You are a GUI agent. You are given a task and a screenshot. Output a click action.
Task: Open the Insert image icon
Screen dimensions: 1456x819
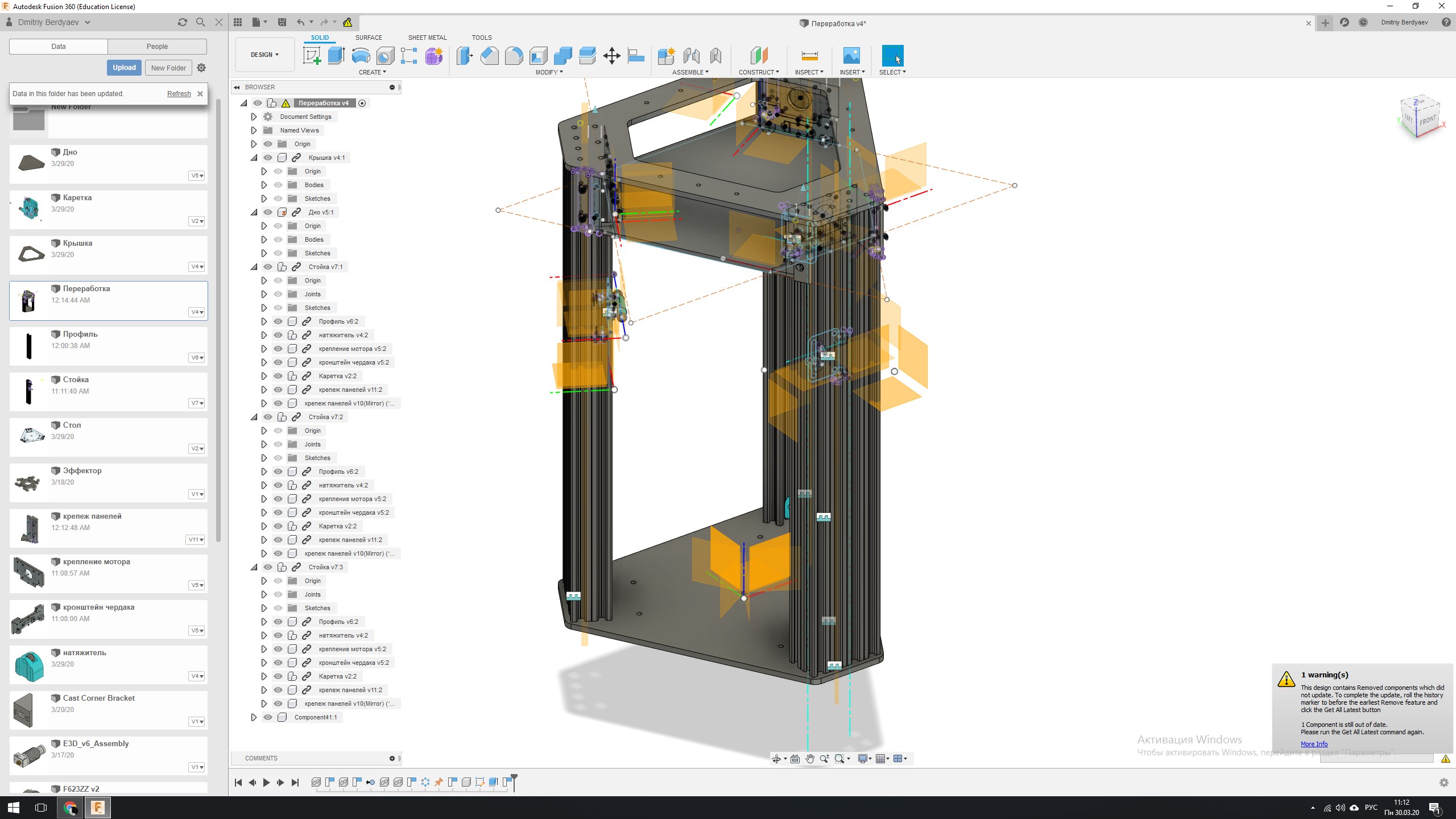point(851,56)
